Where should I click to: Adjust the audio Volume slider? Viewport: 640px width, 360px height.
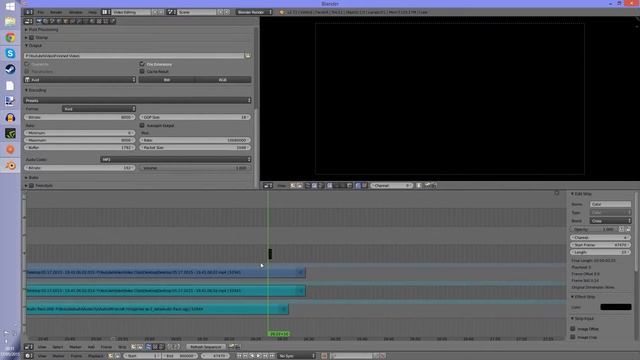(x=195, y=168)
